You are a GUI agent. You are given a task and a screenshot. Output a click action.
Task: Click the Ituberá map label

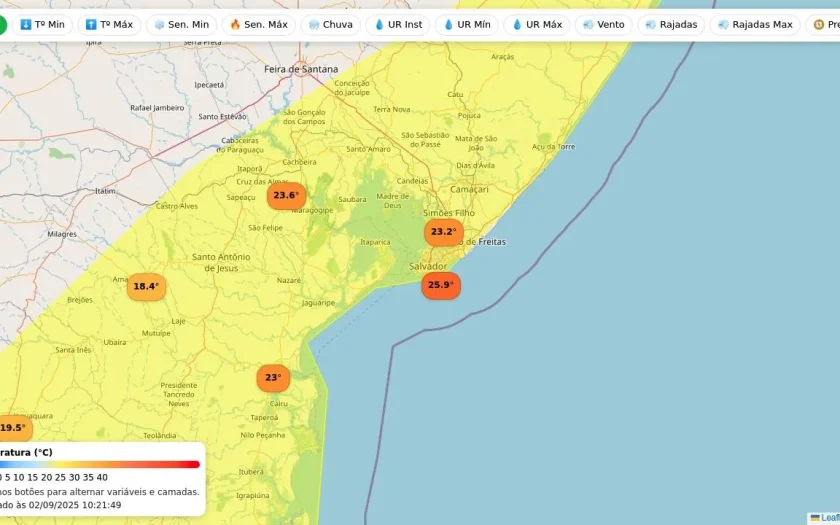251,472
